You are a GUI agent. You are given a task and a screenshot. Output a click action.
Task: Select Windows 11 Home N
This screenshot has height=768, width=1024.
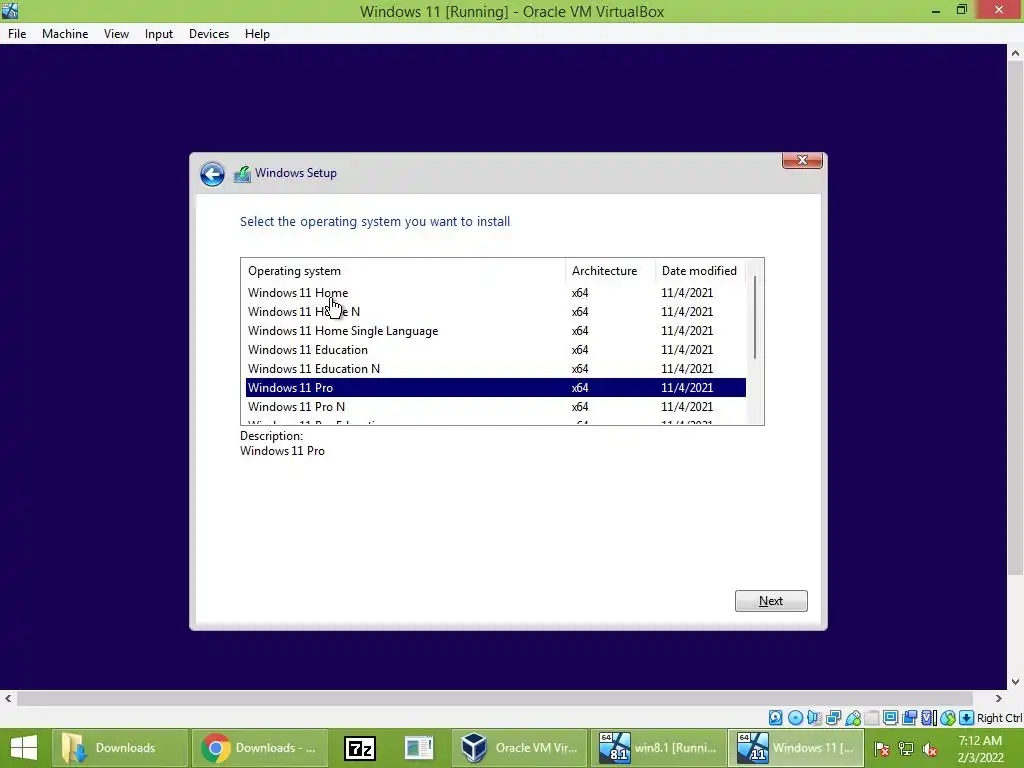[x=496, y=312]
